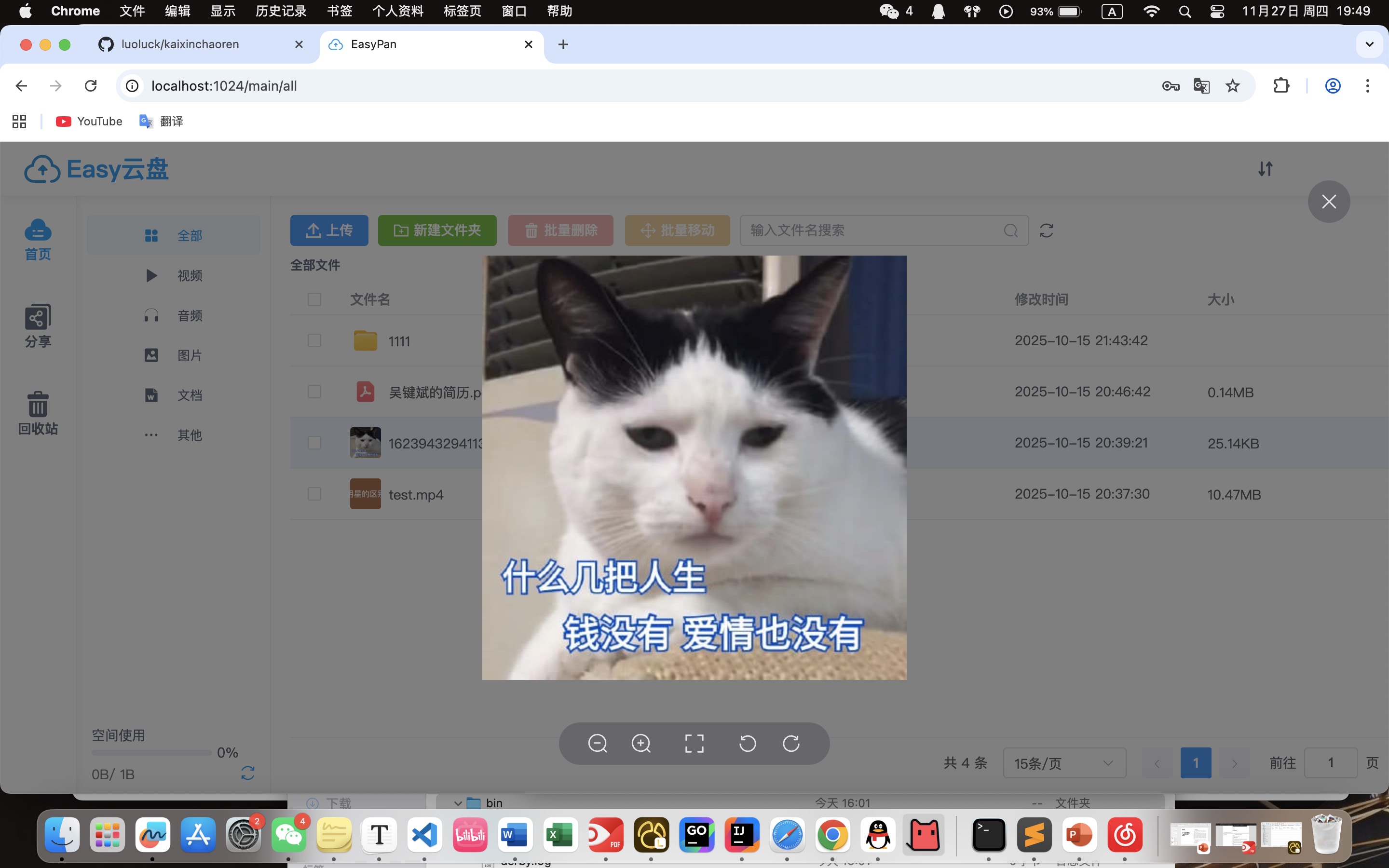
Task: Open Chrome's three-dot menu
Action: click(1367, 86)
